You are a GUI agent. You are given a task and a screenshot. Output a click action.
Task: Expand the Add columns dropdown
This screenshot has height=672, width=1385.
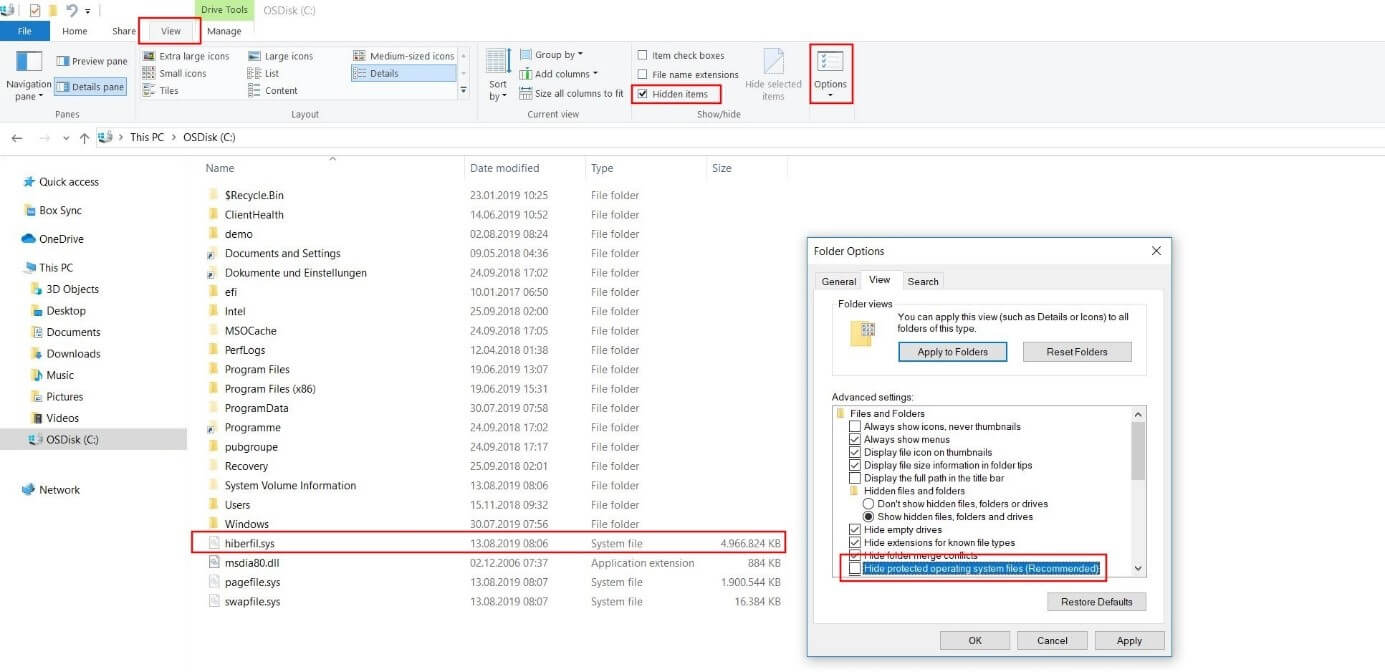560,73
